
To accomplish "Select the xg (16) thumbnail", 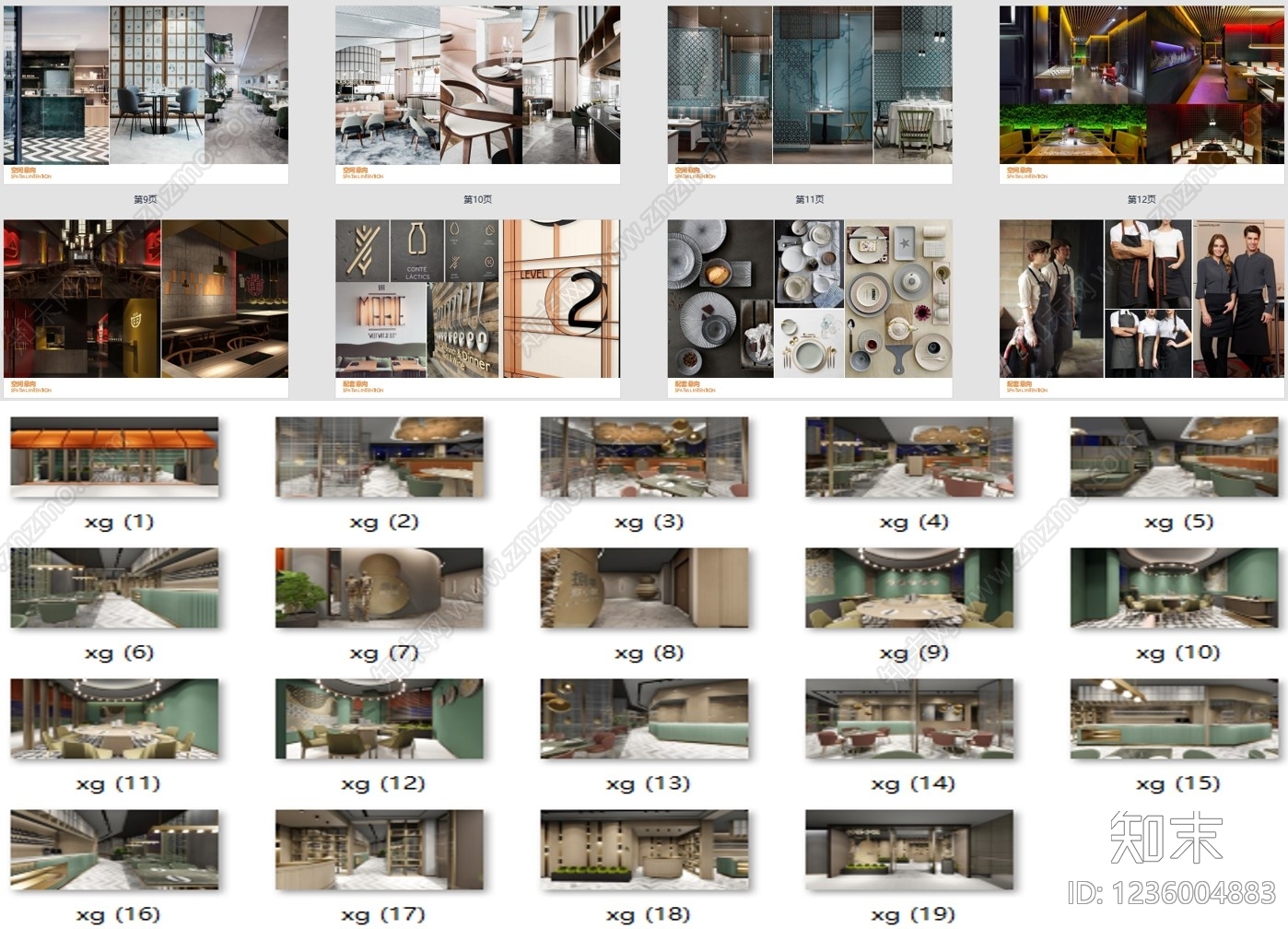I will click(115, 850).
